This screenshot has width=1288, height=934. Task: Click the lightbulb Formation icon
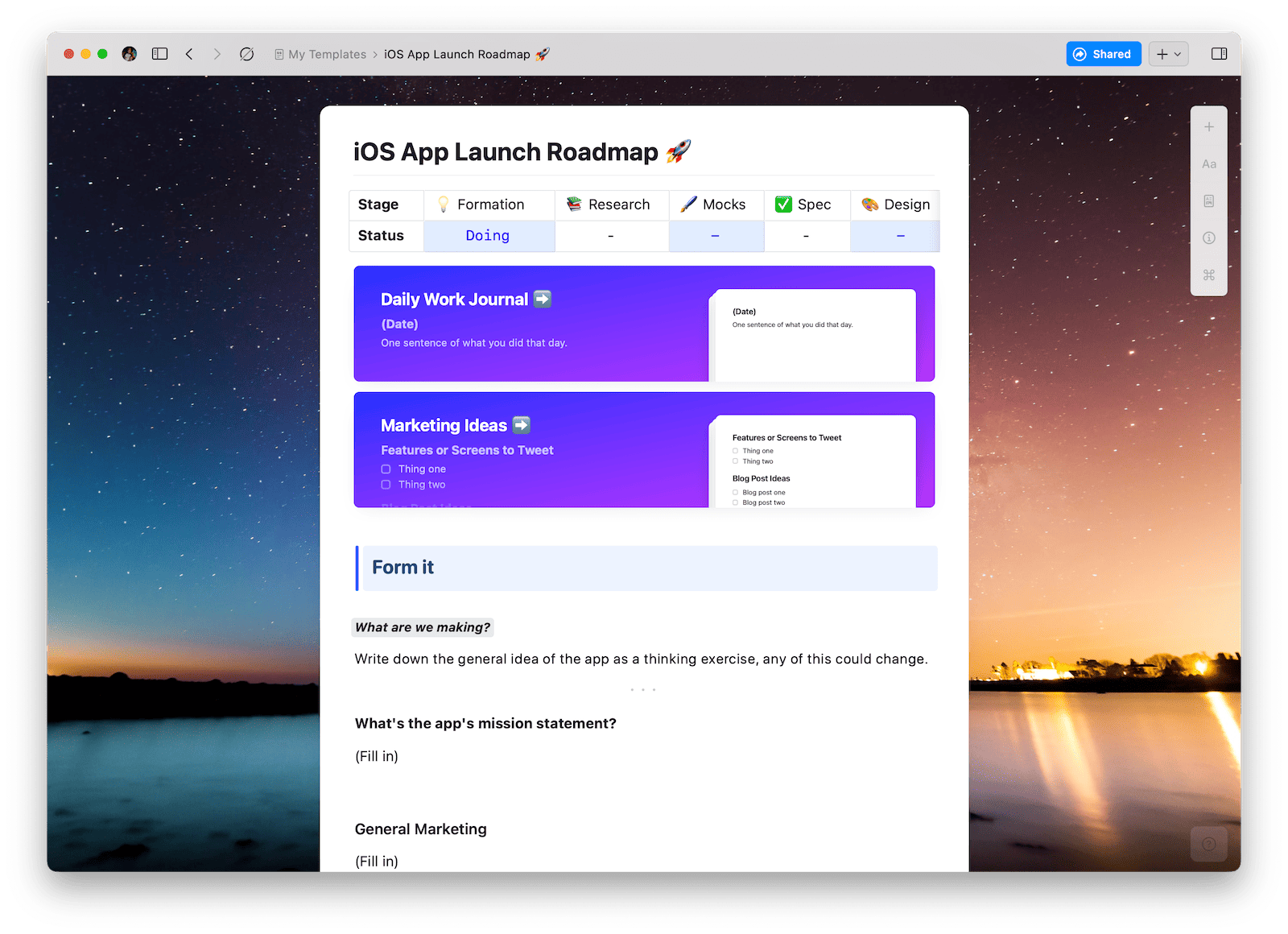coord(444,205)
